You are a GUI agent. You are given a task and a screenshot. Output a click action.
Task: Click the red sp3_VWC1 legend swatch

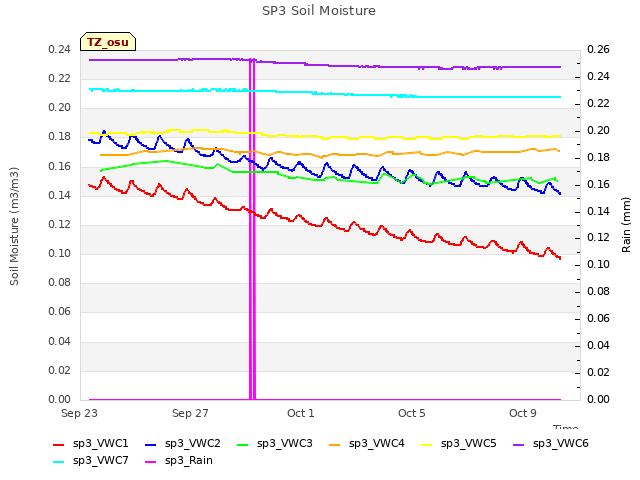click(59, 445)
